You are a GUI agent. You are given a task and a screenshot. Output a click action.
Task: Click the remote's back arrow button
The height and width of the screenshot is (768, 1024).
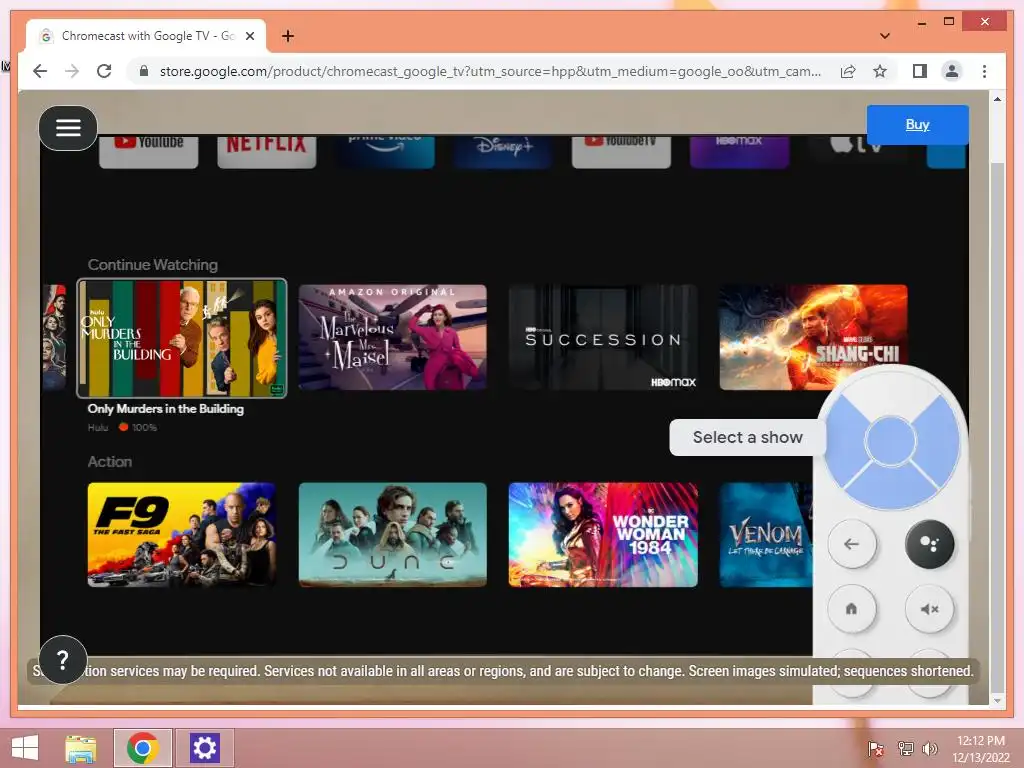point(852,543)
